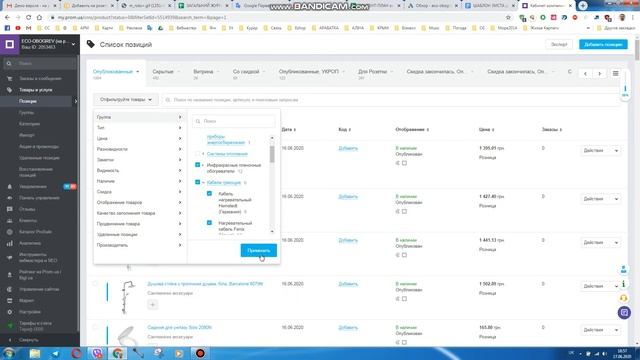This screenshot has width=640, height=360.
Task: Open Viber from the taskbar
Action: (97, 353)
